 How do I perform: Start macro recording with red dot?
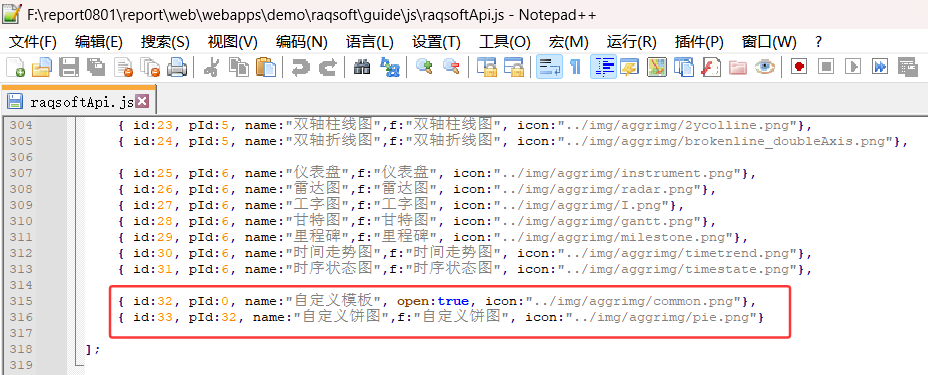click(x=800, y=67)
